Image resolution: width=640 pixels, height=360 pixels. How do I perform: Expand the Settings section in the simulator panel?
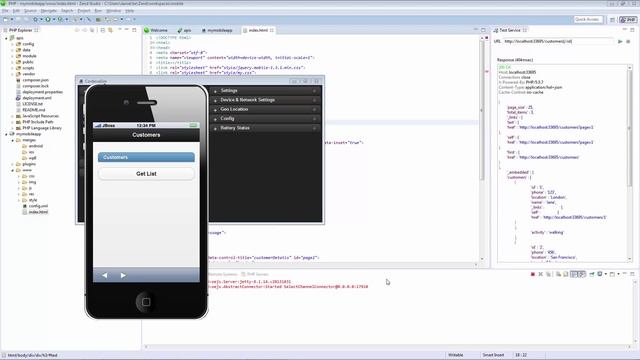(264, 91)
